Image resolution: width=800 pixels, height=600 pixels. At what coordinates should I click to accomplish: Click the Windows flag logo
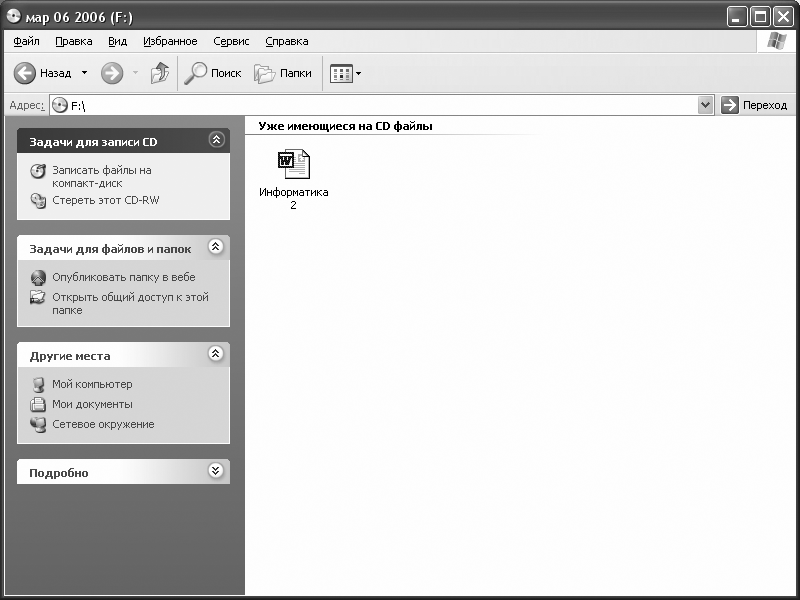776,41
